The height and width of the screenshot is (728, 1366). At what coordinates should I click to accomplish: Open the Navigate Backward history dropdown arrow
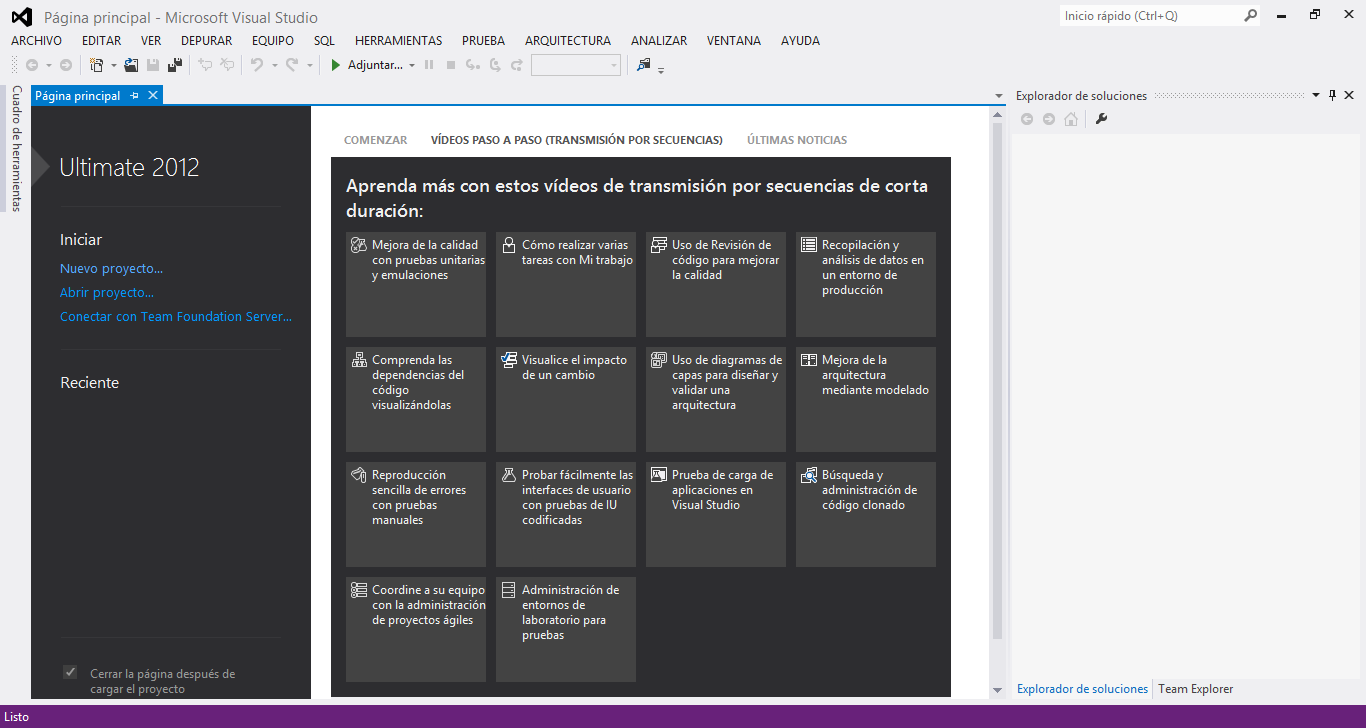[x=49, y=66]
